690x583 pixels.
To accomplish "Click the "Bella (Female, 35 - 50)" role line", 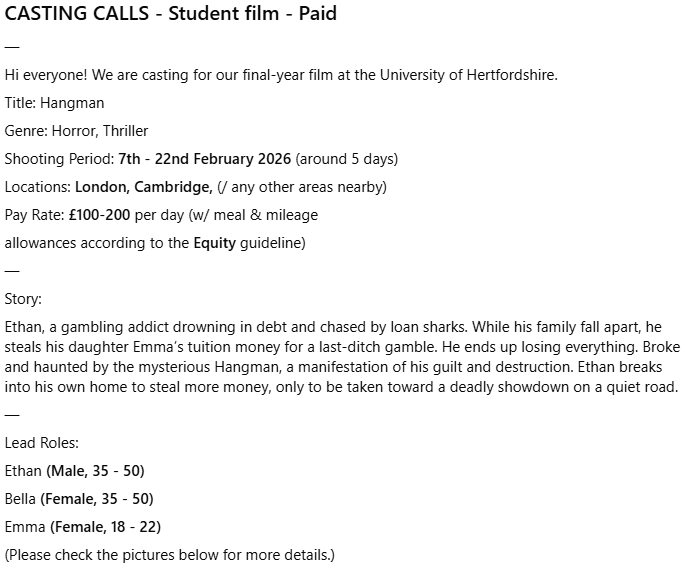I will [x=79, y=499].
